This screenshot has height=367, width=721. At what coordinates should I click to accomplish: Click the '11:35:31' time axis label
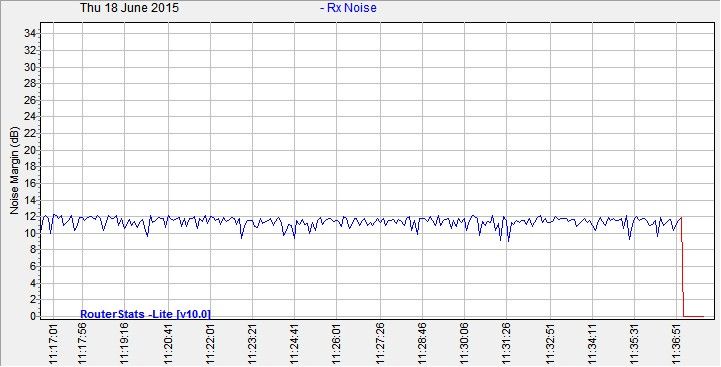point(635,343)
